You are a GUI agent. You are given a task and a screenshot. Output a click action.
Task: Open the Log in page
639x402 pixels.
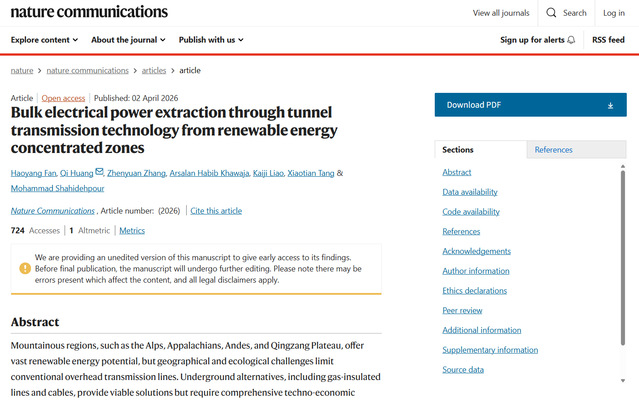tap(613, 13)
